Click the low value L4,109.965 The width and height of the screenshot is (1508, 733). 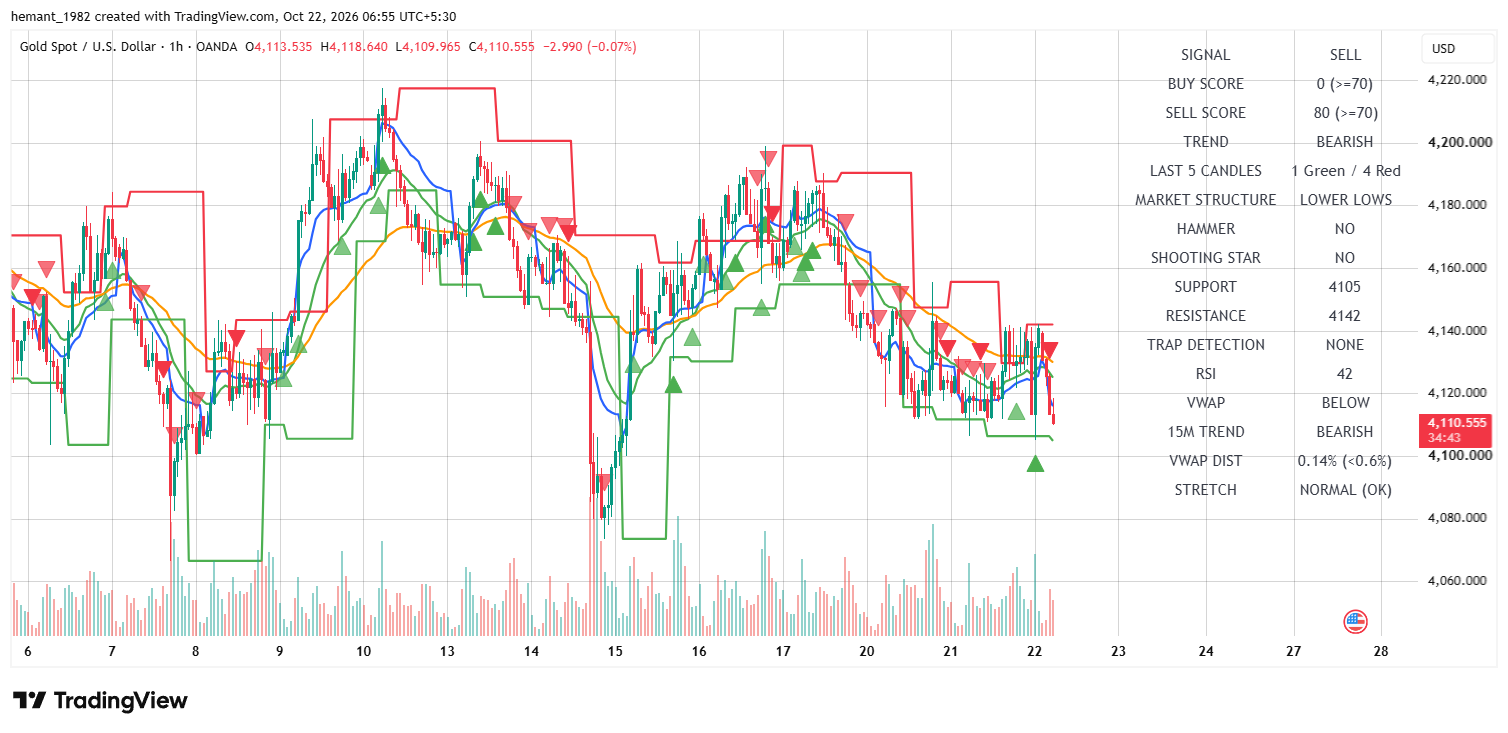(428, 47)
